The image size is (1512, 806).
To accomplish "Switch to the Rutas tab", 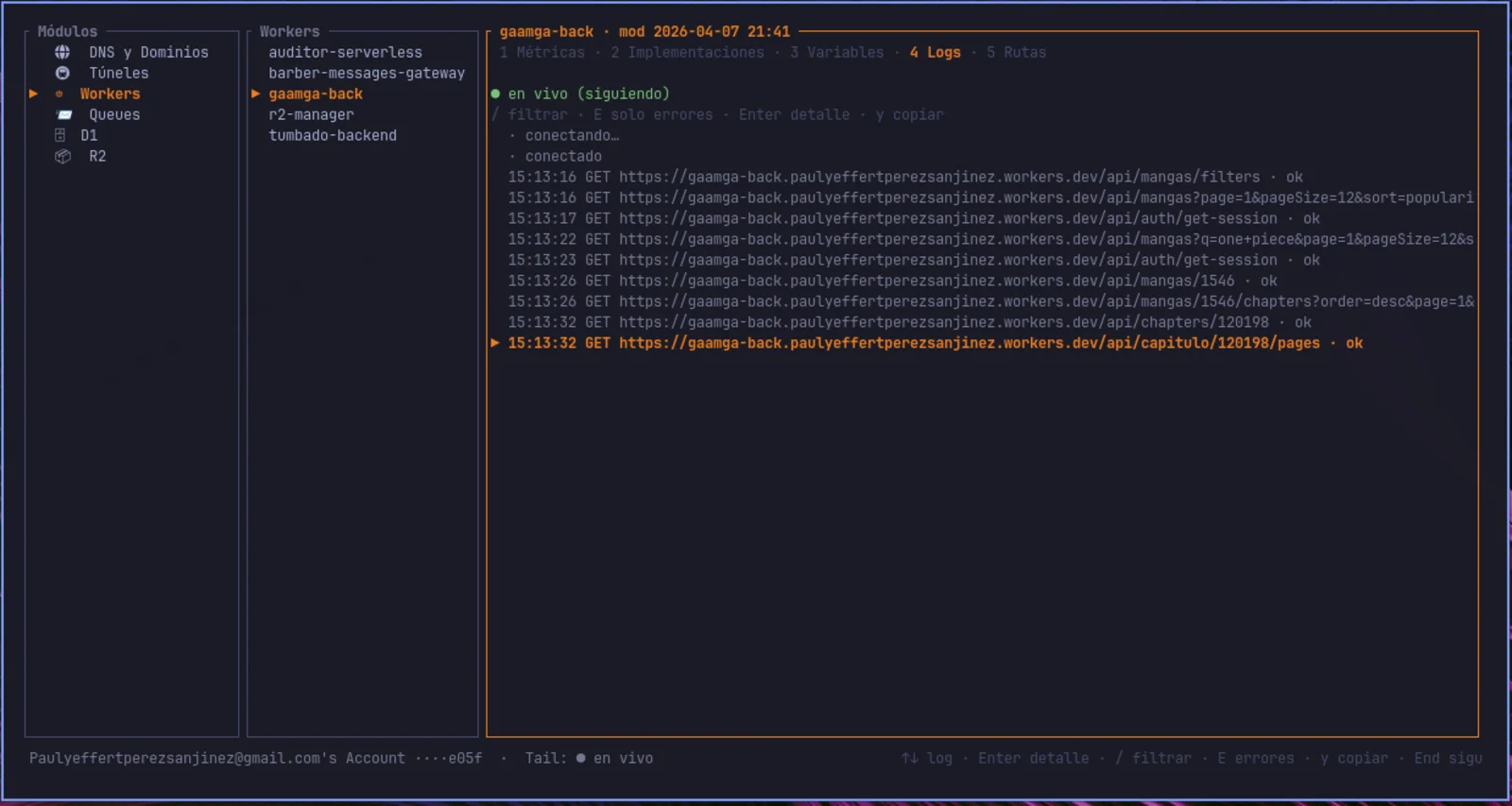I will [1016, 52].
